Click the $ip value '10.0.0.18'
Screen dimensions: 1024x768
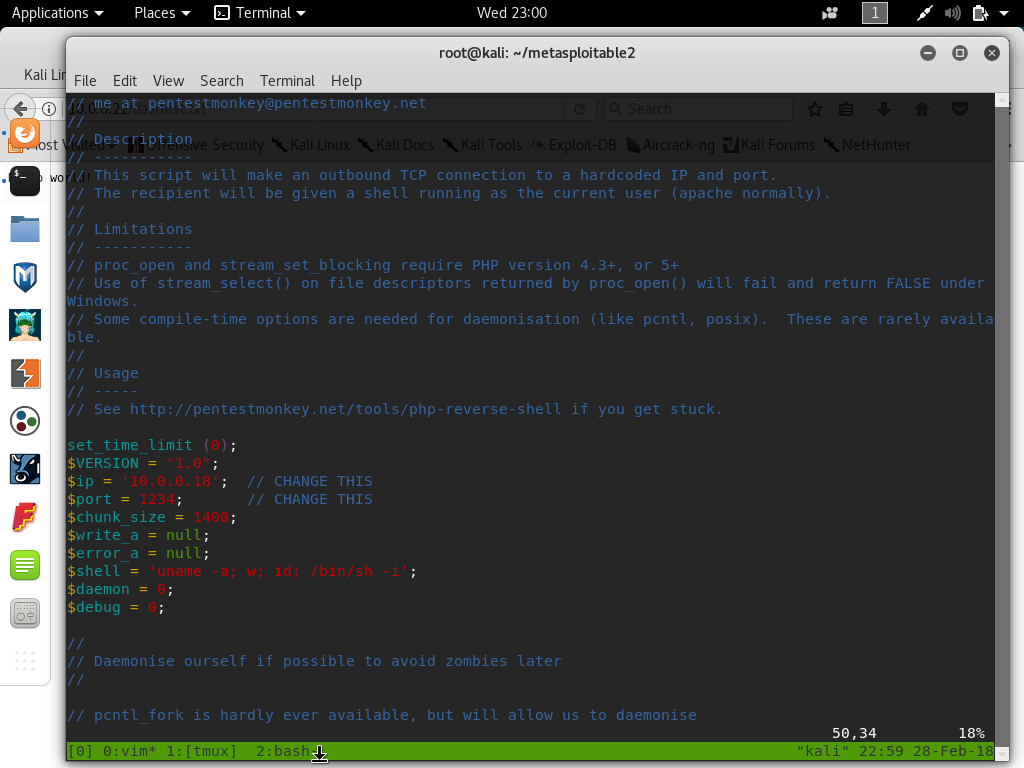[x=170, y=481]
